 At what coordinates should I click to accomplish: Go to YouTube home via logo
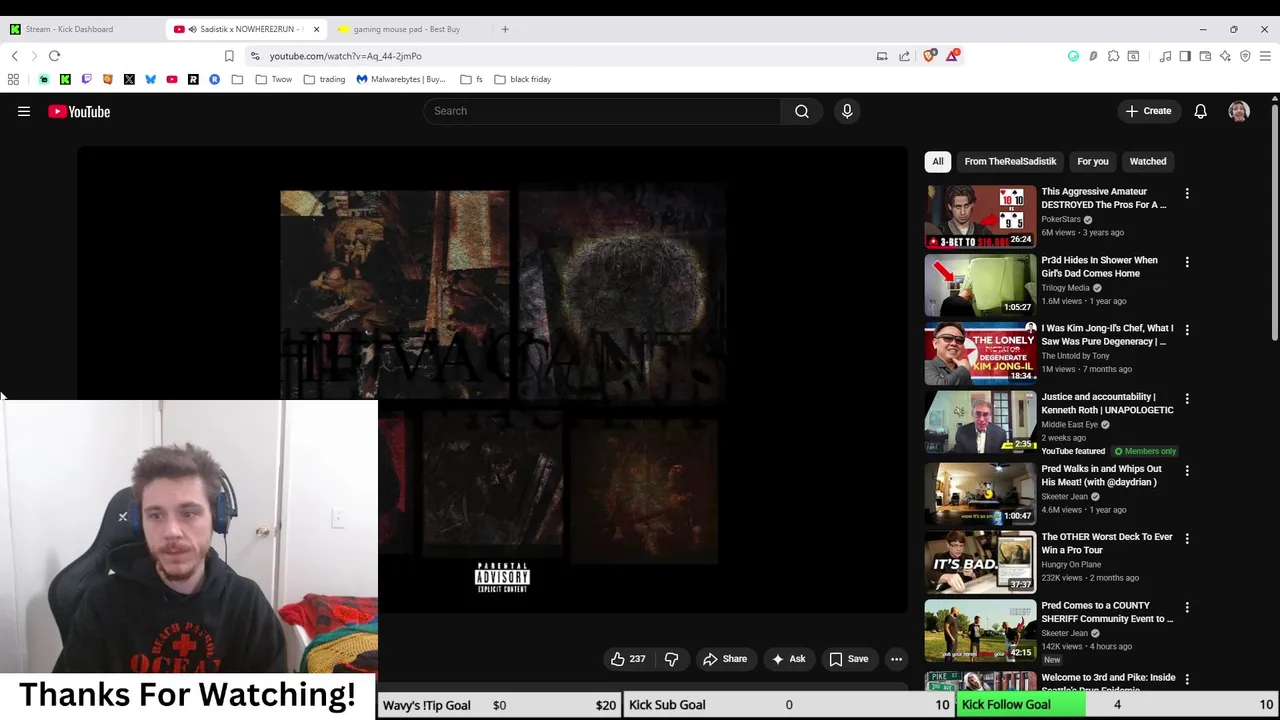tap(79, 111)
